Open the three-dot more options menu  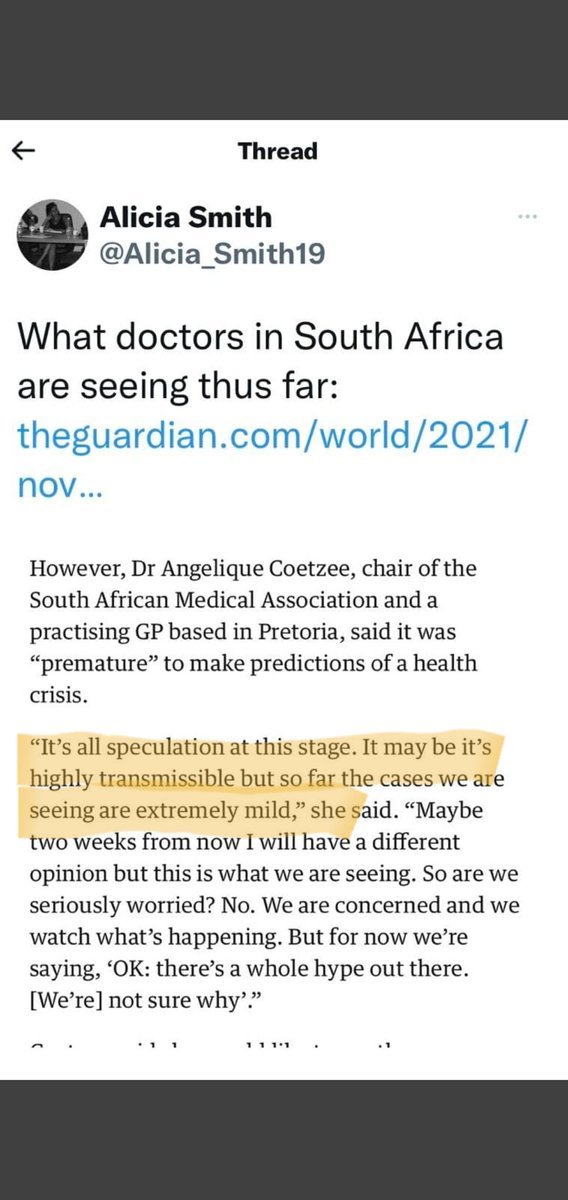click(x=529, y=218)
